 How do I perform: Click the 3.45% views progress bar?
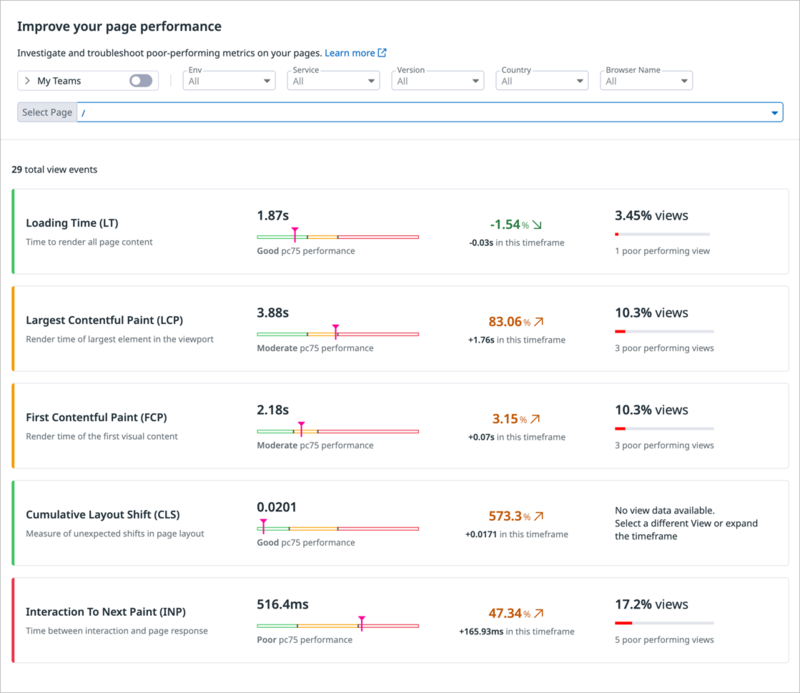pyautogui.click(x=662, y=234)
